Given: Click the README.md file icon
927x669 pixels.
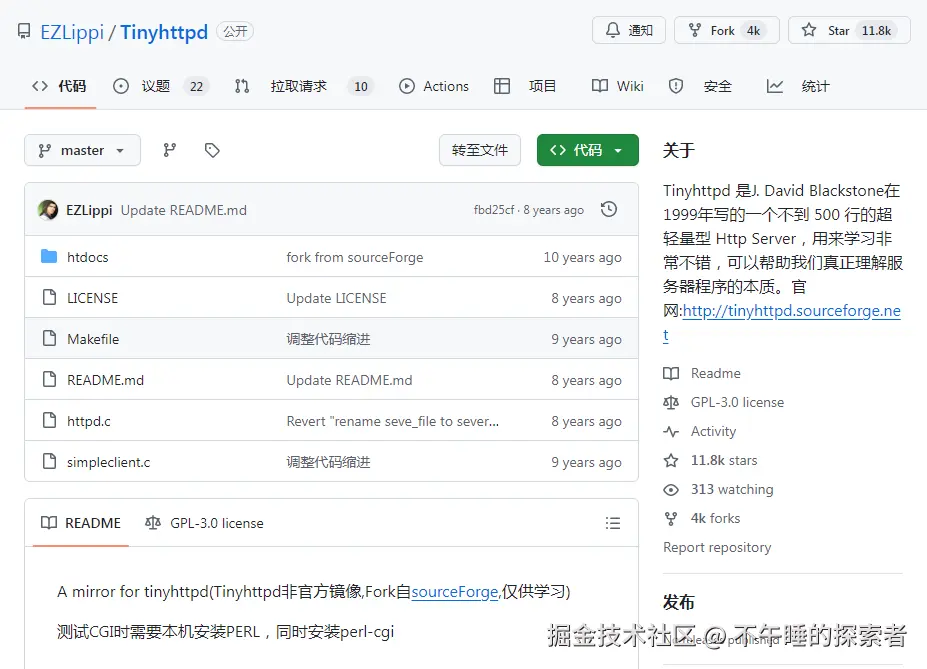Looking at the screenshot, I should point(50,379).
